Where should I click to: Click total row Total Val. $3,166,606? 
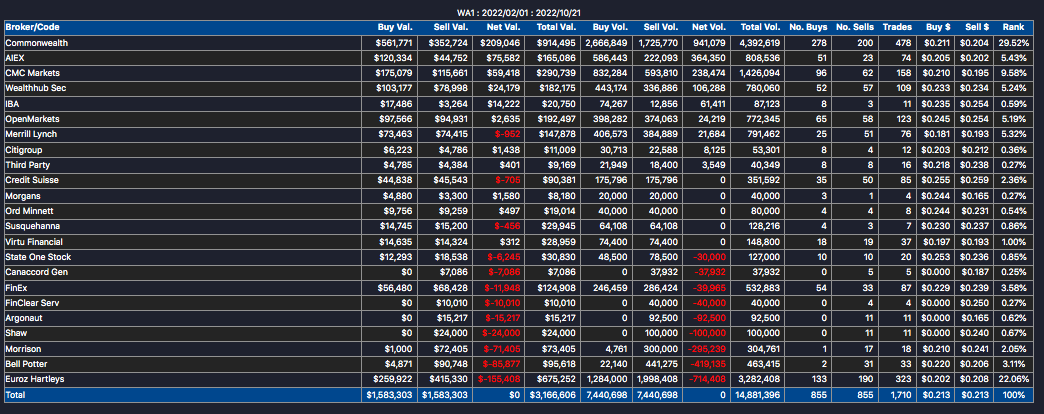(555, 395)
